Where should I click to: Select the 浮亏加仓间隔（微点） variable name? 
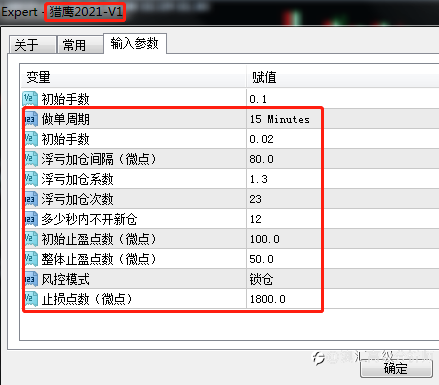tap(99, 159)
